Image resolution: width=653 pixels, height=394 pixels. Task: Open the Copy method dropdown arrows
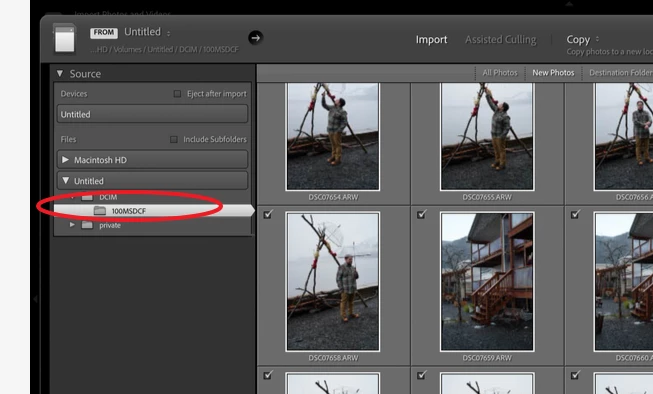pos(598,39)
